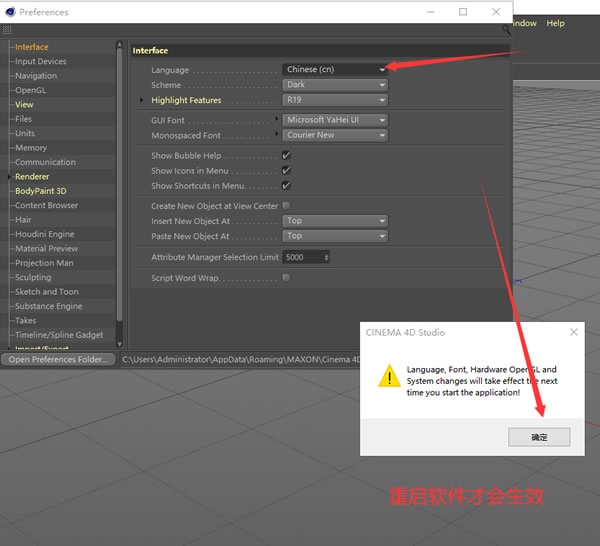
Task: Open the Help menu
Action: tap(555, 23)
